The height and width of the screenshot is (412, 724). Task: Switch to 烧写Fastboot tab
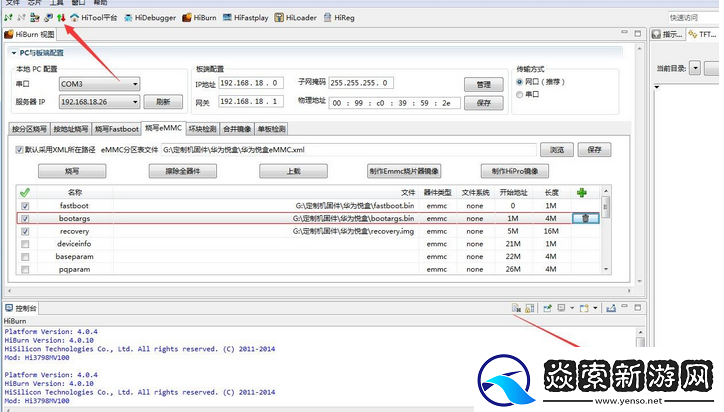[116, 129]
